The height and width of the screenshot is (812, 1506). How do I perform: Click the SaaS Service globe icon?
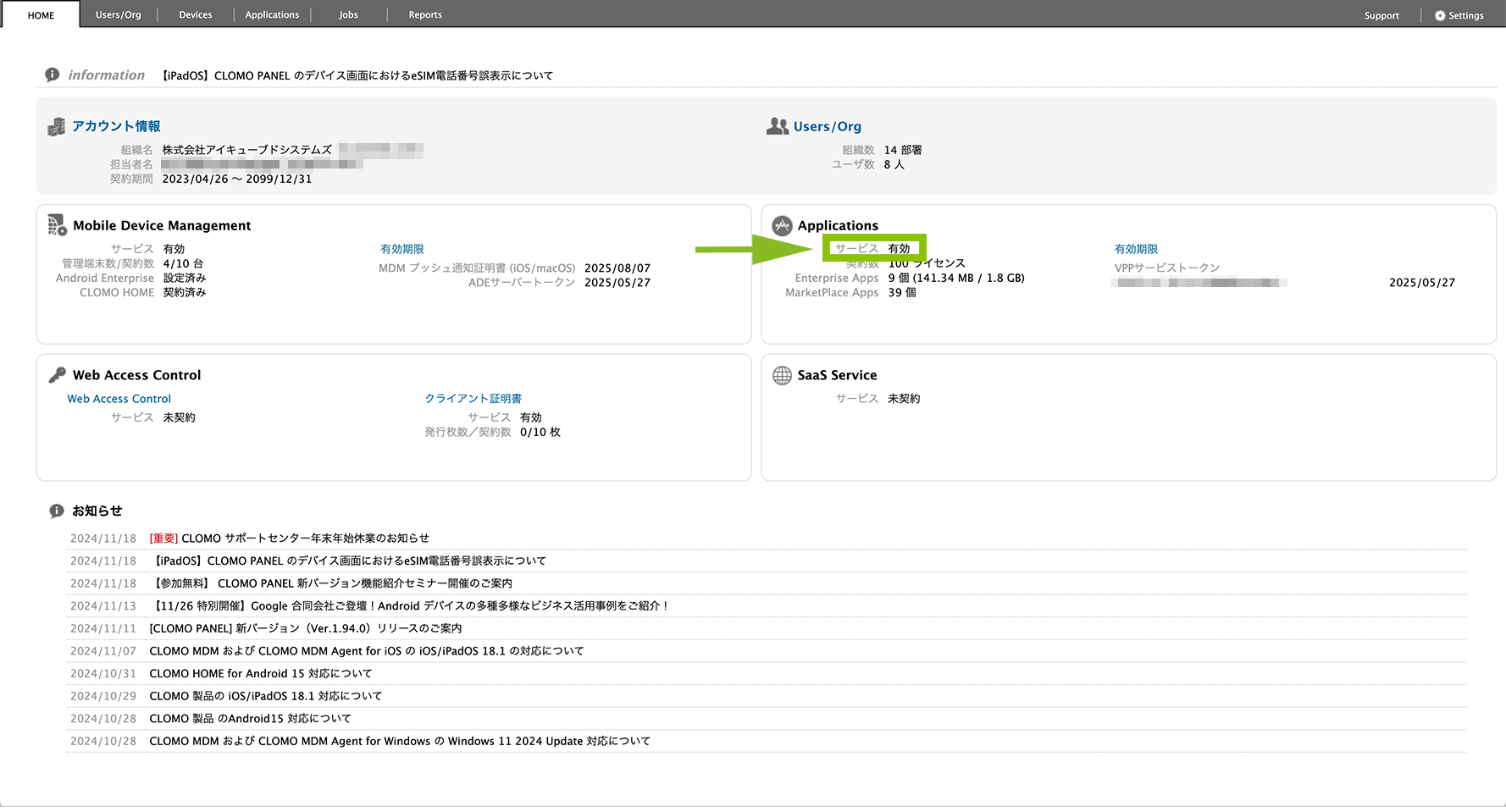tap(783, 375)
